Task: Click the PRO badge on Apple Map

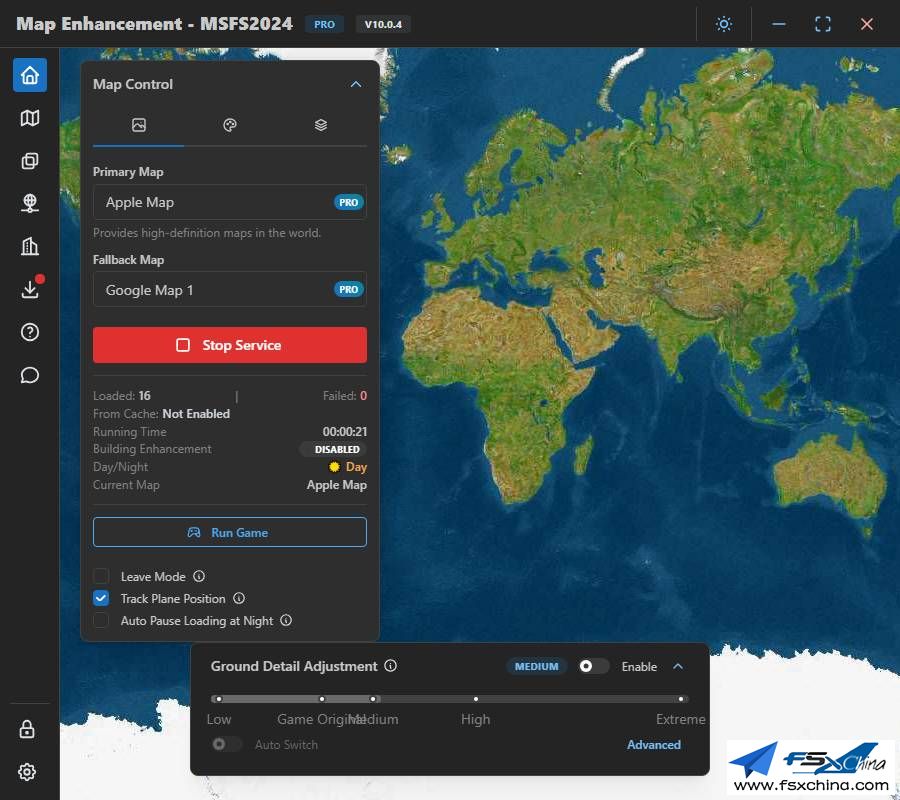Action: pos(348,202)
